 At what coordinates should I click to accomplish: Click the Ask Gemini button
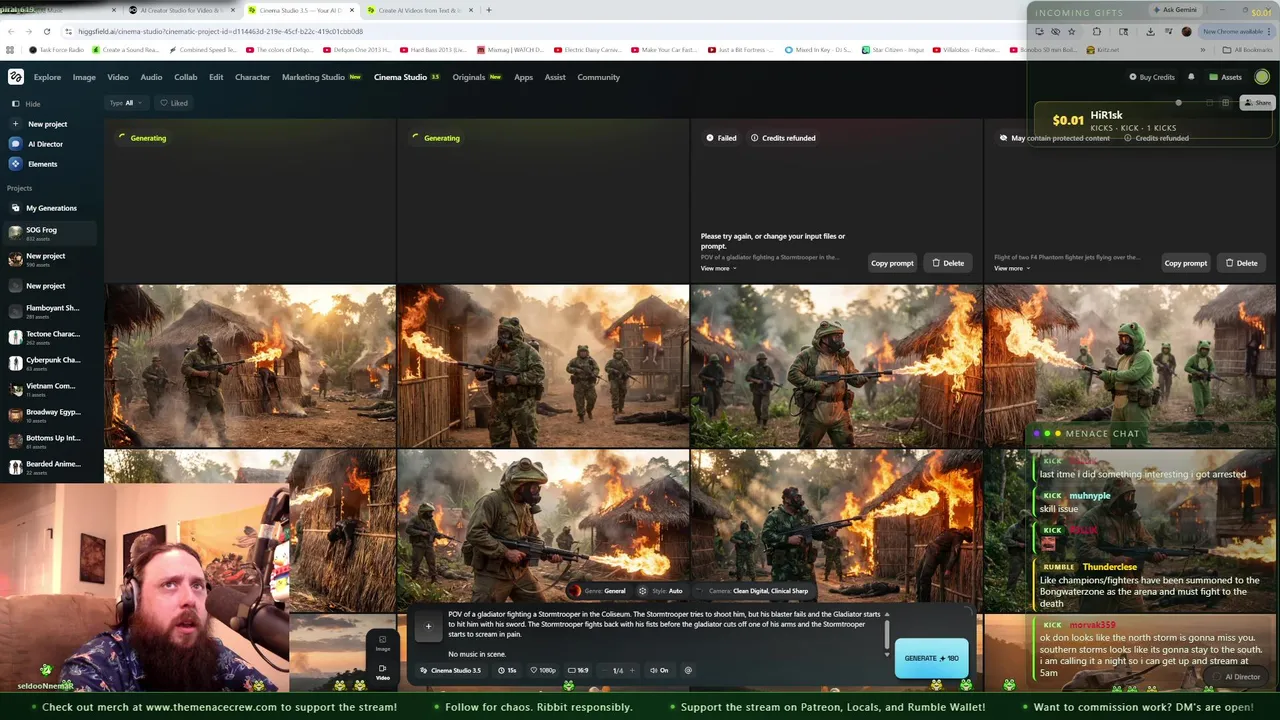[x=1175, y=10]
